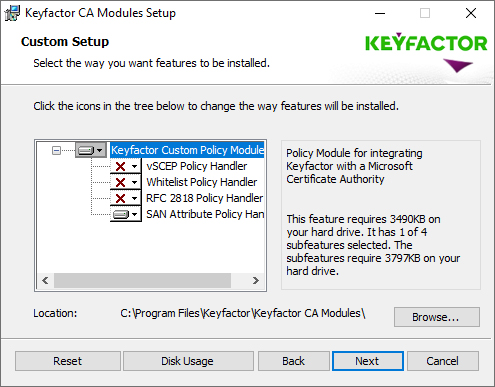495x387 pixels.
Task: Open the Keyfactor Custom Policy Module drive icon
Action: pos(86,150)
